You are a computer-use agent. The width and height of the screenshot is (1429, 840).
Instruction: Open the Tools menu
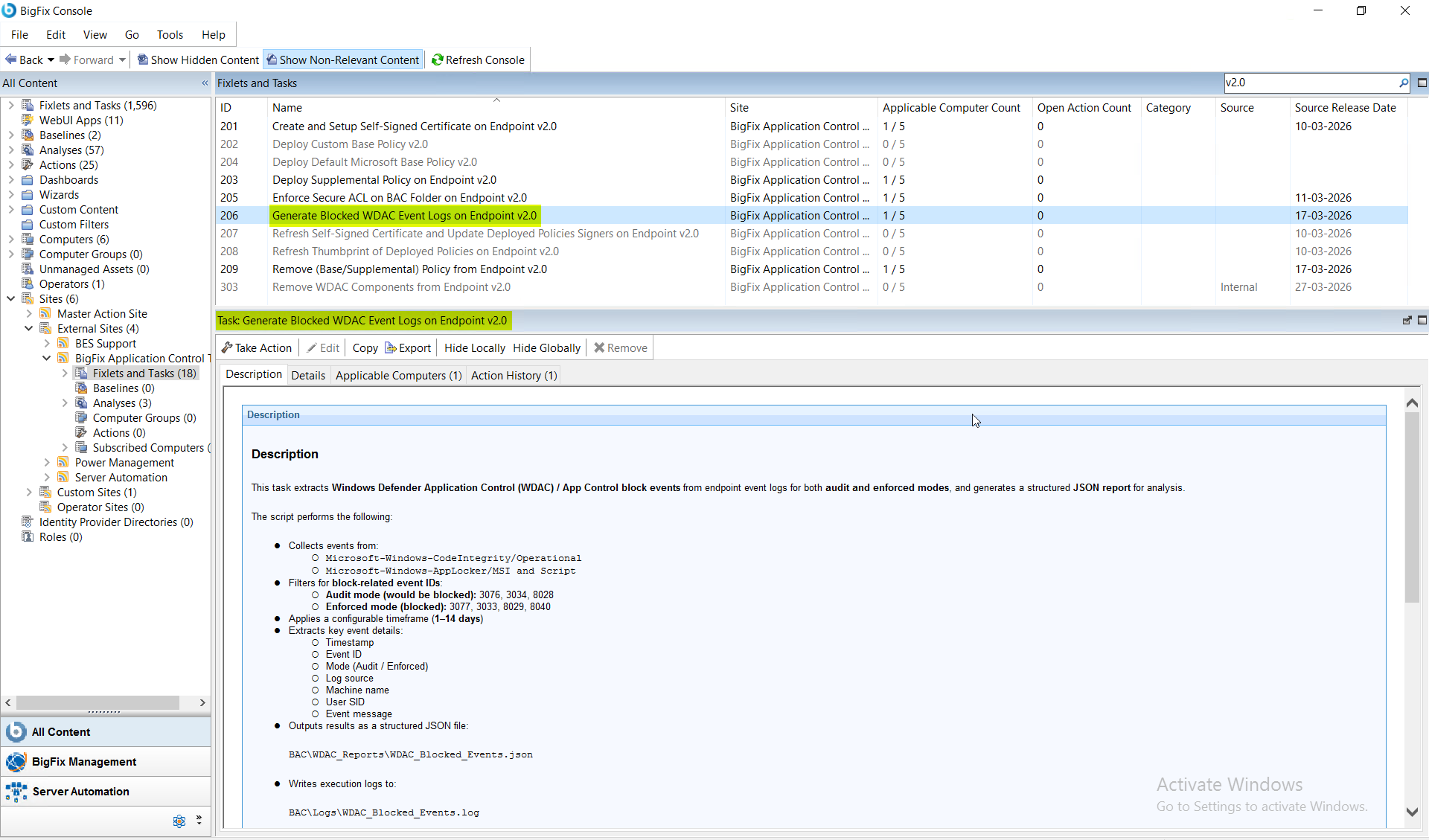[x=170, y=34]
